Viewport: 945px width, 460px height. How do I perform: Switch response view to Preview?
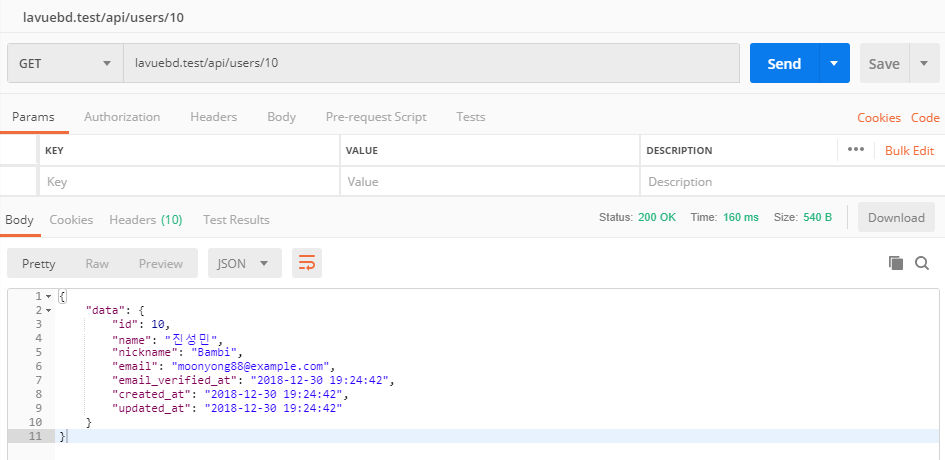pos(160,263)
